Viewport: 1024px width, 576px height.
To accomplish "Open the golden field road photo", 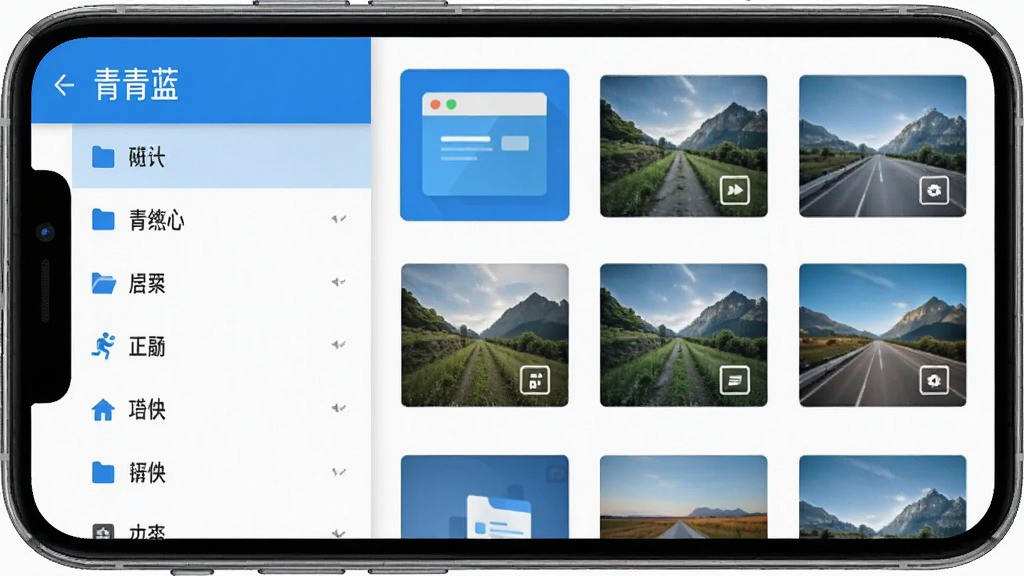I will [x=684, y=497].
